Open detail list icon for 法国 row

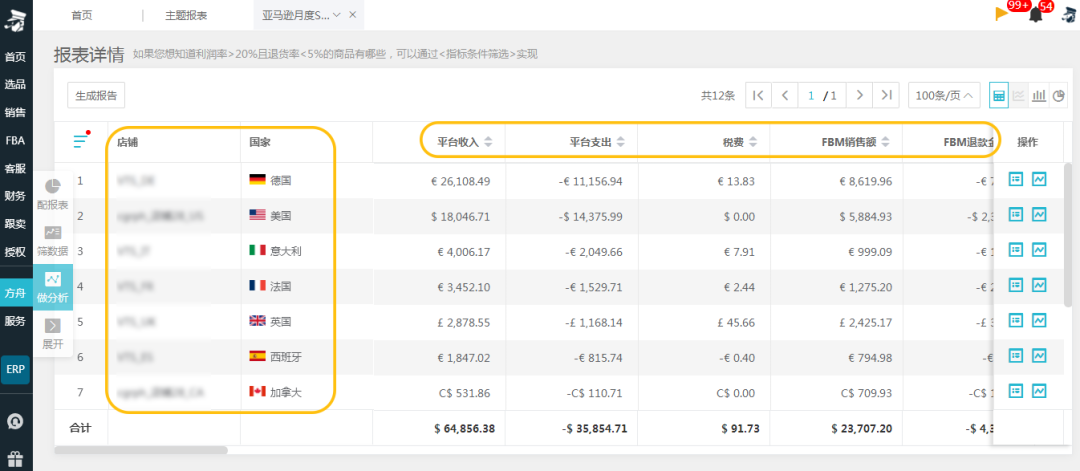click(1015, 284)
